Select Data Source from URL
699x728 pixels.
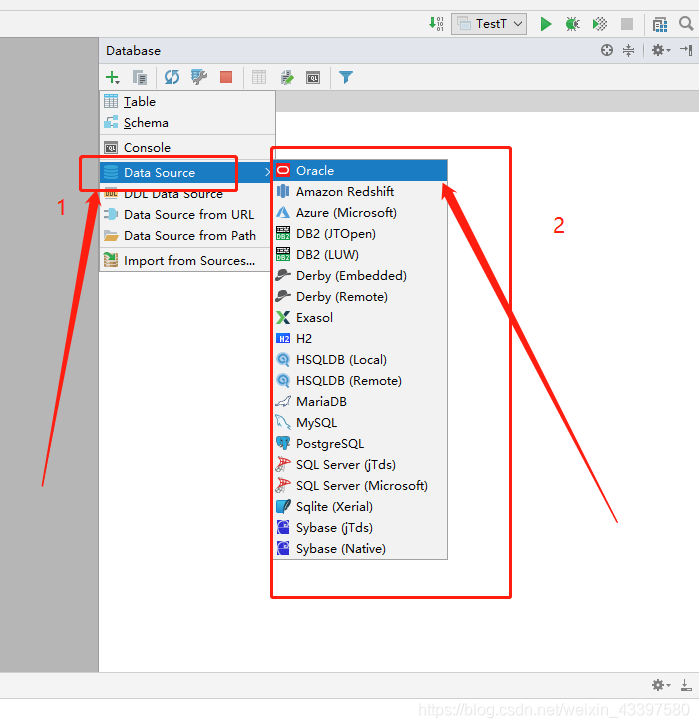point(188,214)
